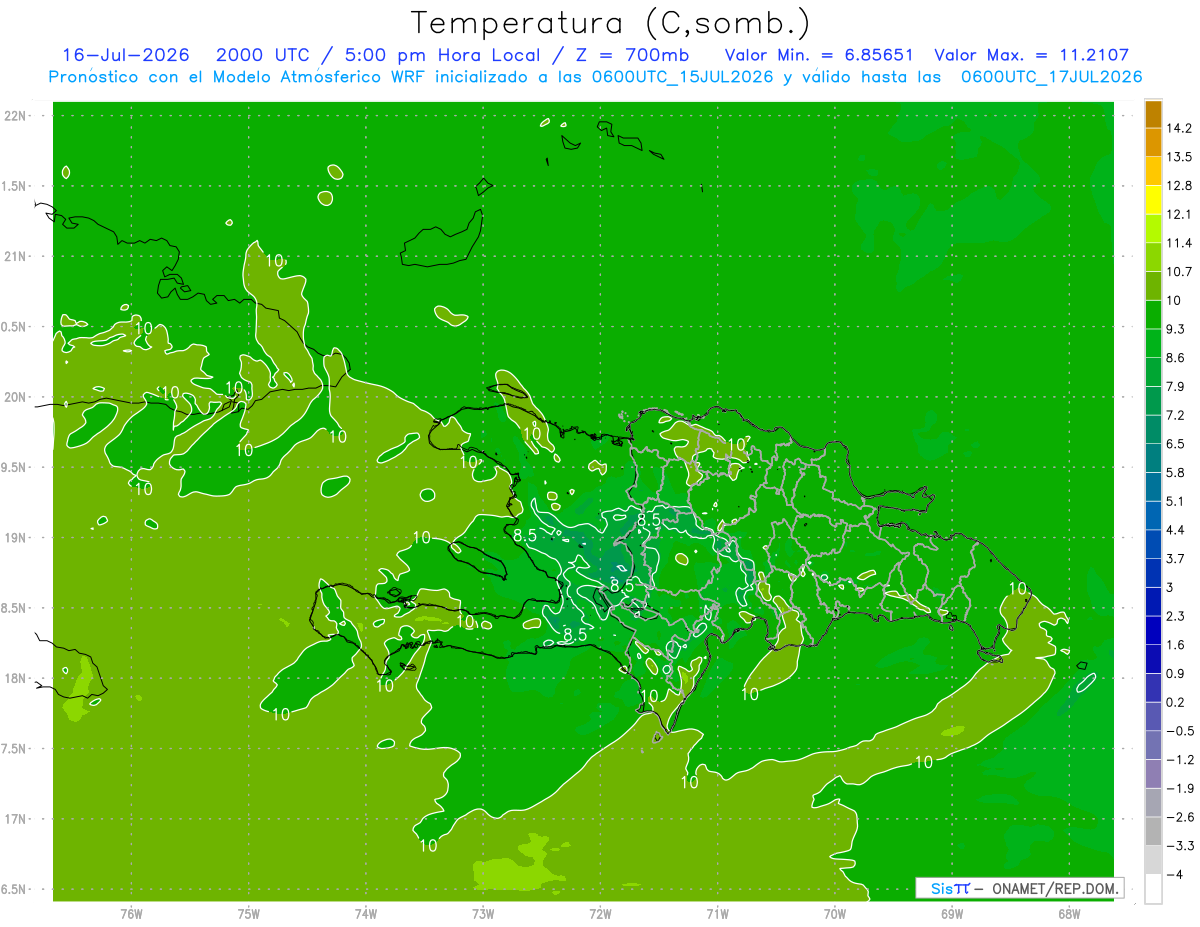Click the "73W" longitude label
The width and height of the screenshot is (1200, 927).
[483, 914]
